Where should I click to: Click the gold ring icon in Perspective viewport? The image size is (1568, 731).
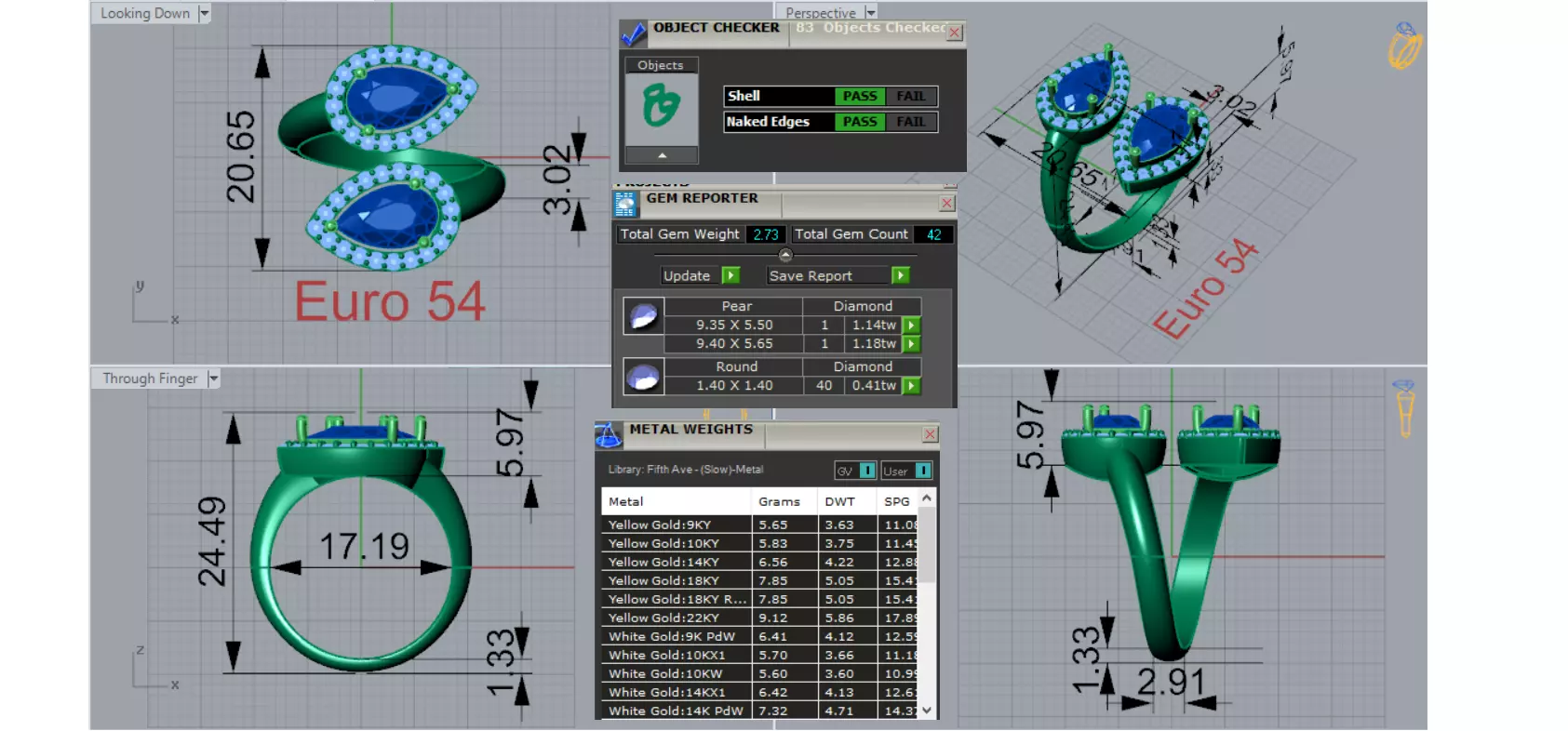(1405, 46)
